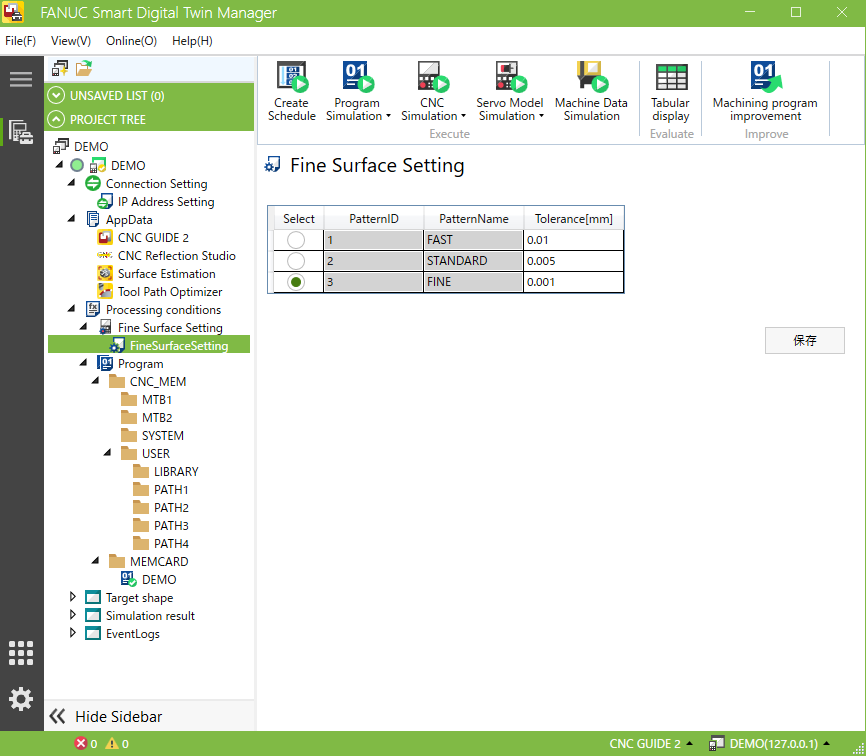The height and width of the screenshot is (756, 866).
Task: Select the FAST pattern radio button
Action: [x=296, y=240]
